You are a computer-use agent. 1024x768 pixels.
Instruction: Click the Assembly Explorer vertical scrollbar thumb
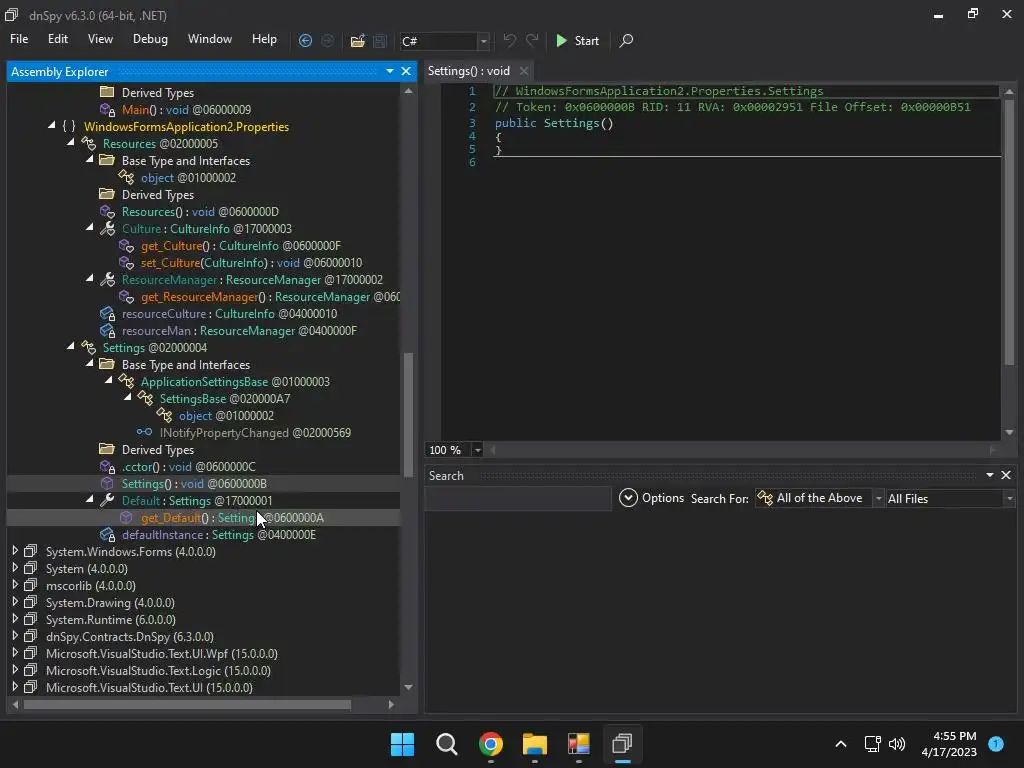pos(409,414)
